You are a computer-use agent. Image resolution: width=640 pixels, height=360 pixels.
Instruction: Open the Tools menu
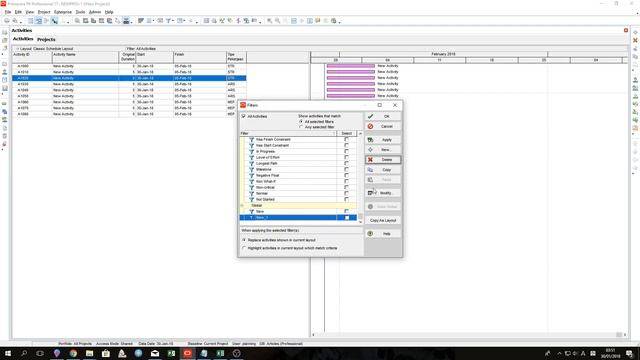click(80, 12)
